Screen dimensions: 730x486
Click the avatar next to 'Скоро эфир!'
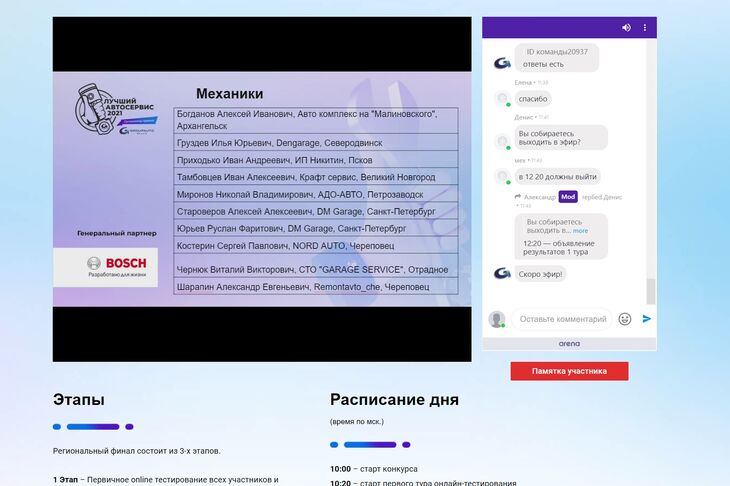[502, 274]
